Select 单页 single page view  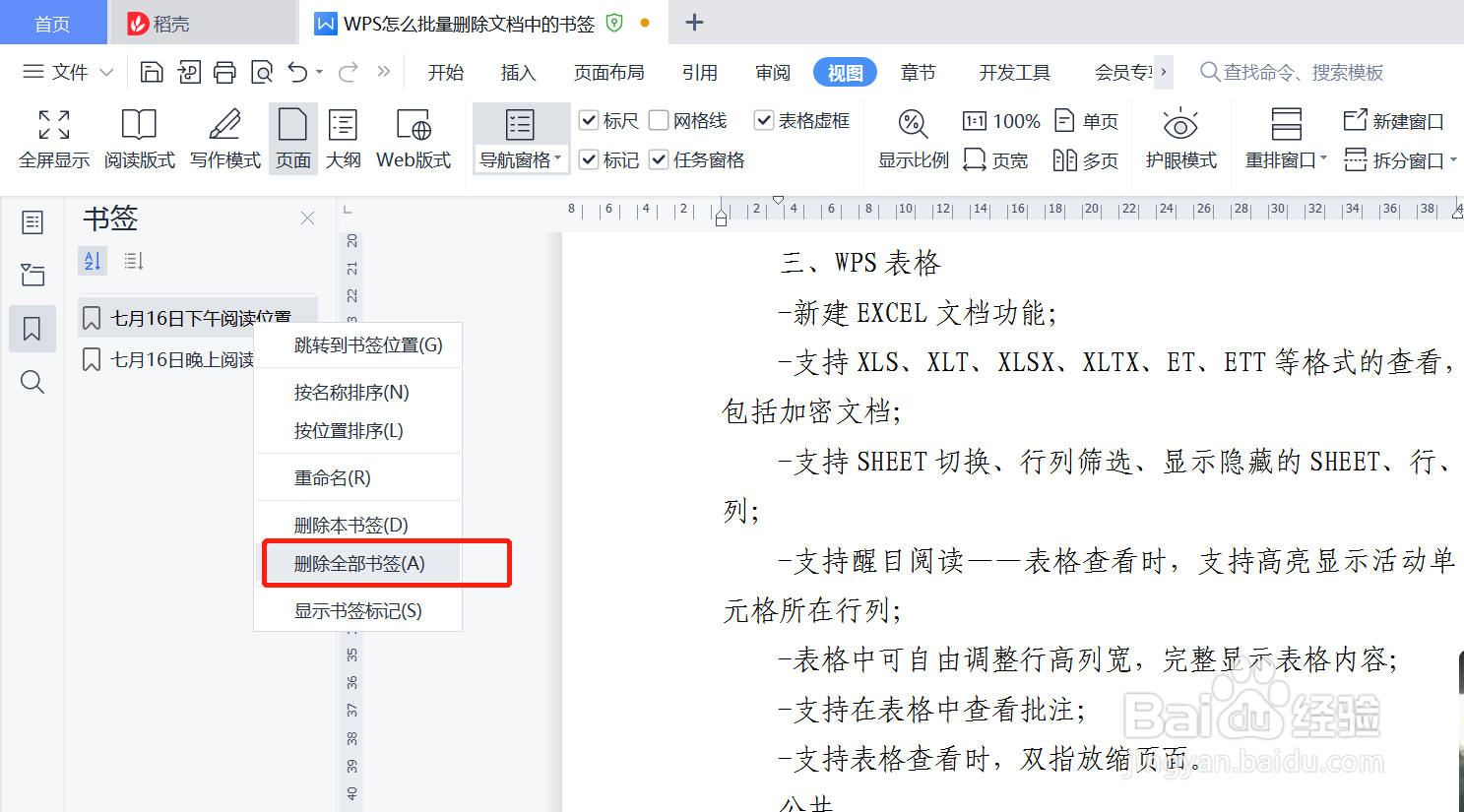[x=1086, y=121]
